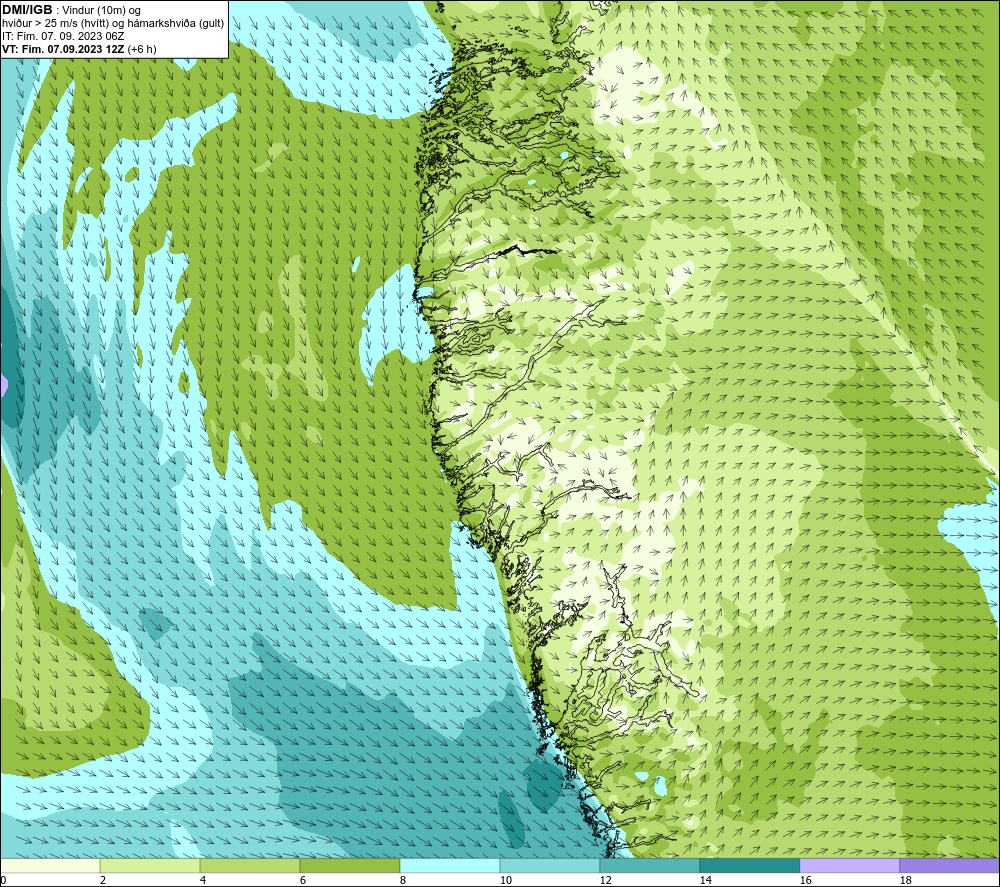The width and height of the screenshot is (1000, 887).
Task: Click the 4–6 m/s green swatch
Action: [x=249, y=866]
